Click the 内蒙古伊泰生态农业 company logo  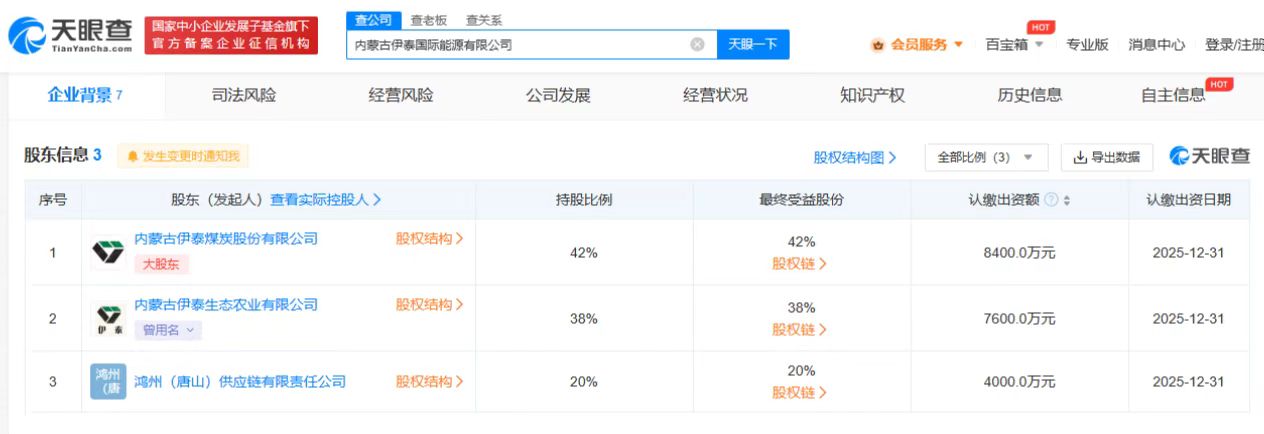pyautogui.click(x=107, y=318)
